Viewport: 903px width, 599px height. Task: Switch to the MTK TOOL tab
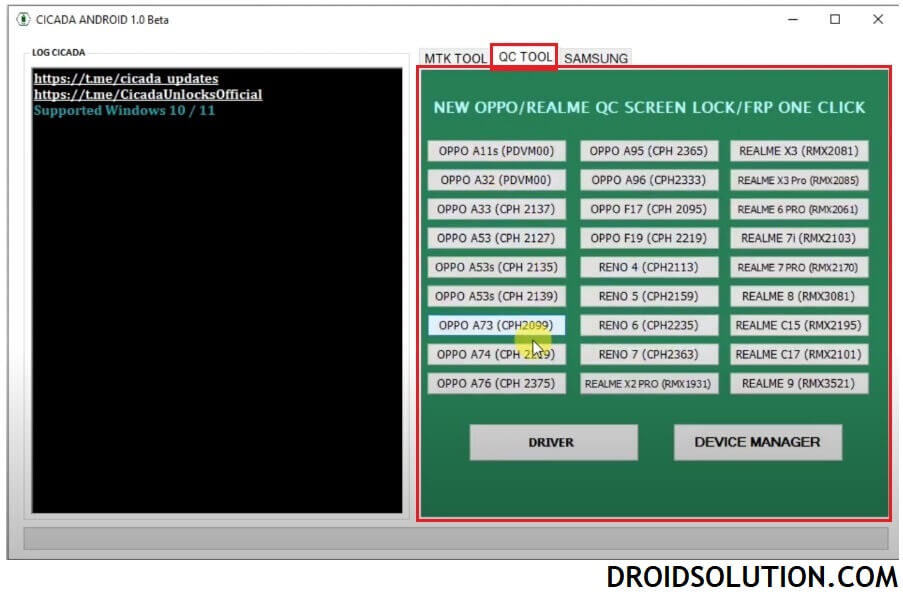[x=455, y=58]
